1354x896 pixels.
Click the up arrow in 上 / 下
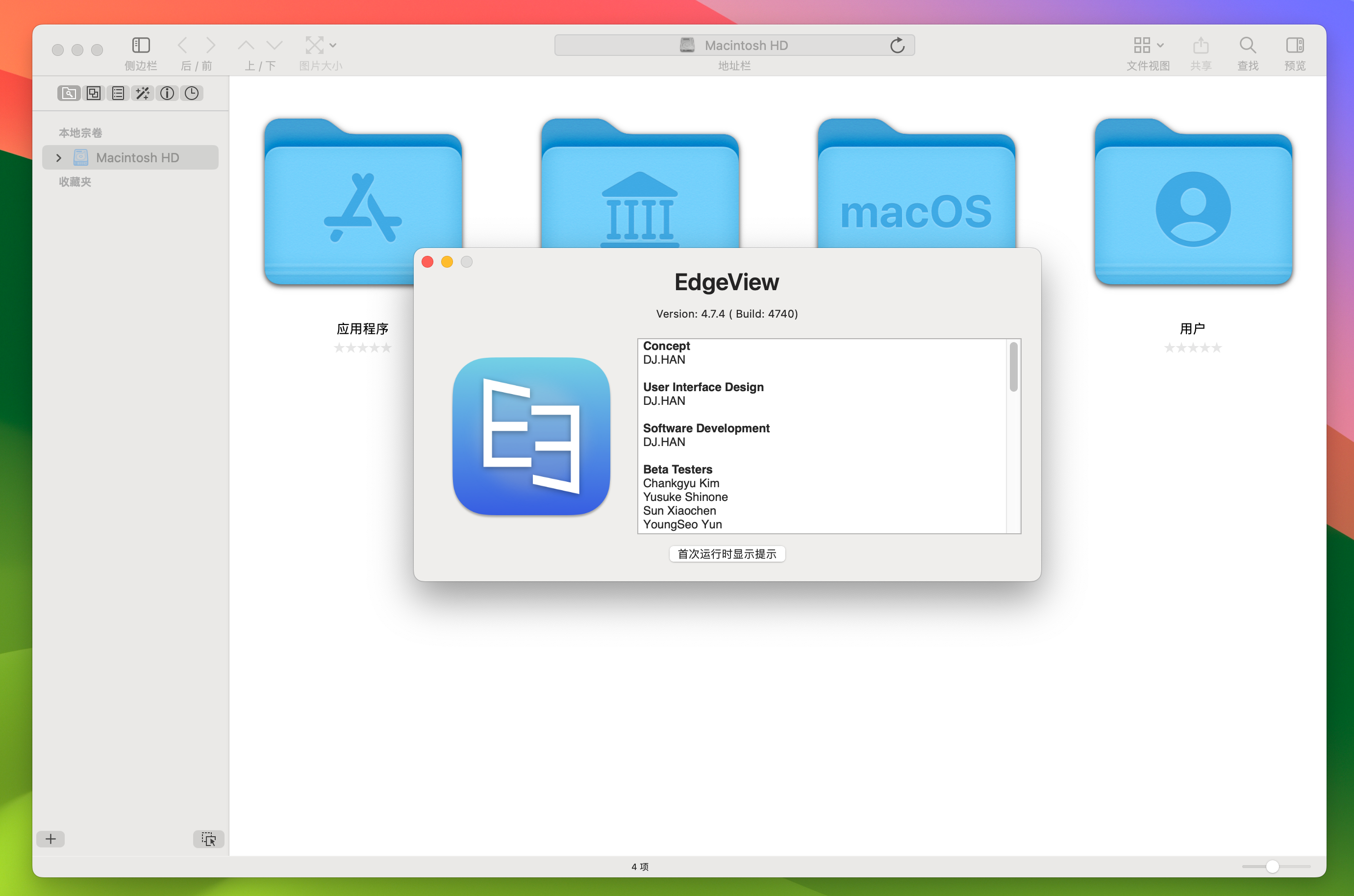click(246, 45)
